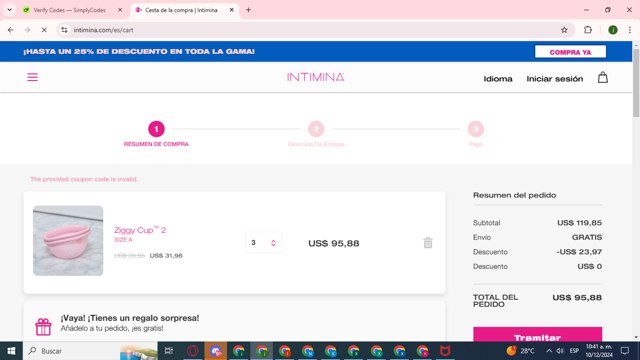
Task: Click the unit price US$ 31,96
Action: pyautogui.click(x=166, y=256)
